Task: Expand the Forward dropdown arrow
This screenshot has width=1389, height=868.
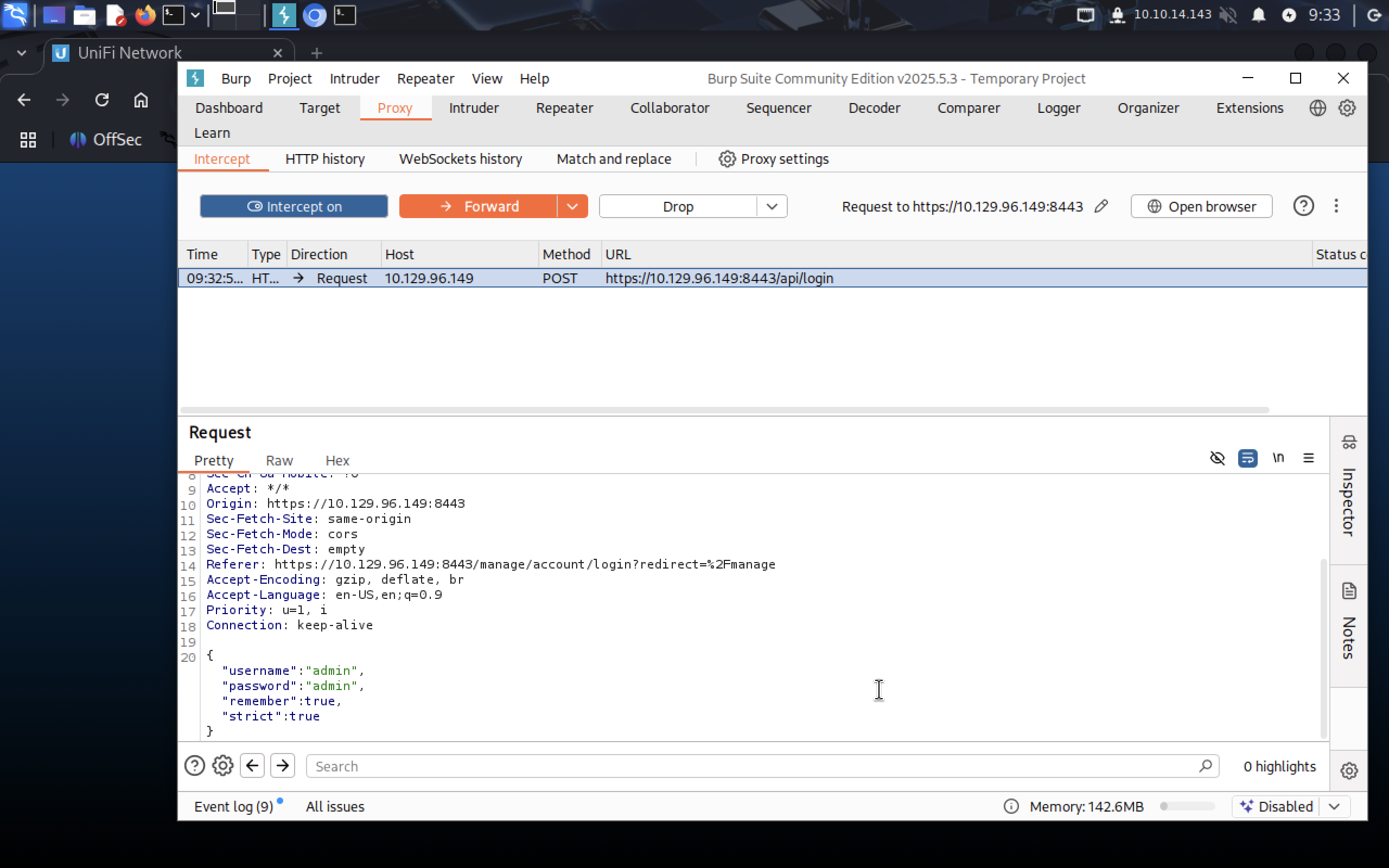Action: 572,206
